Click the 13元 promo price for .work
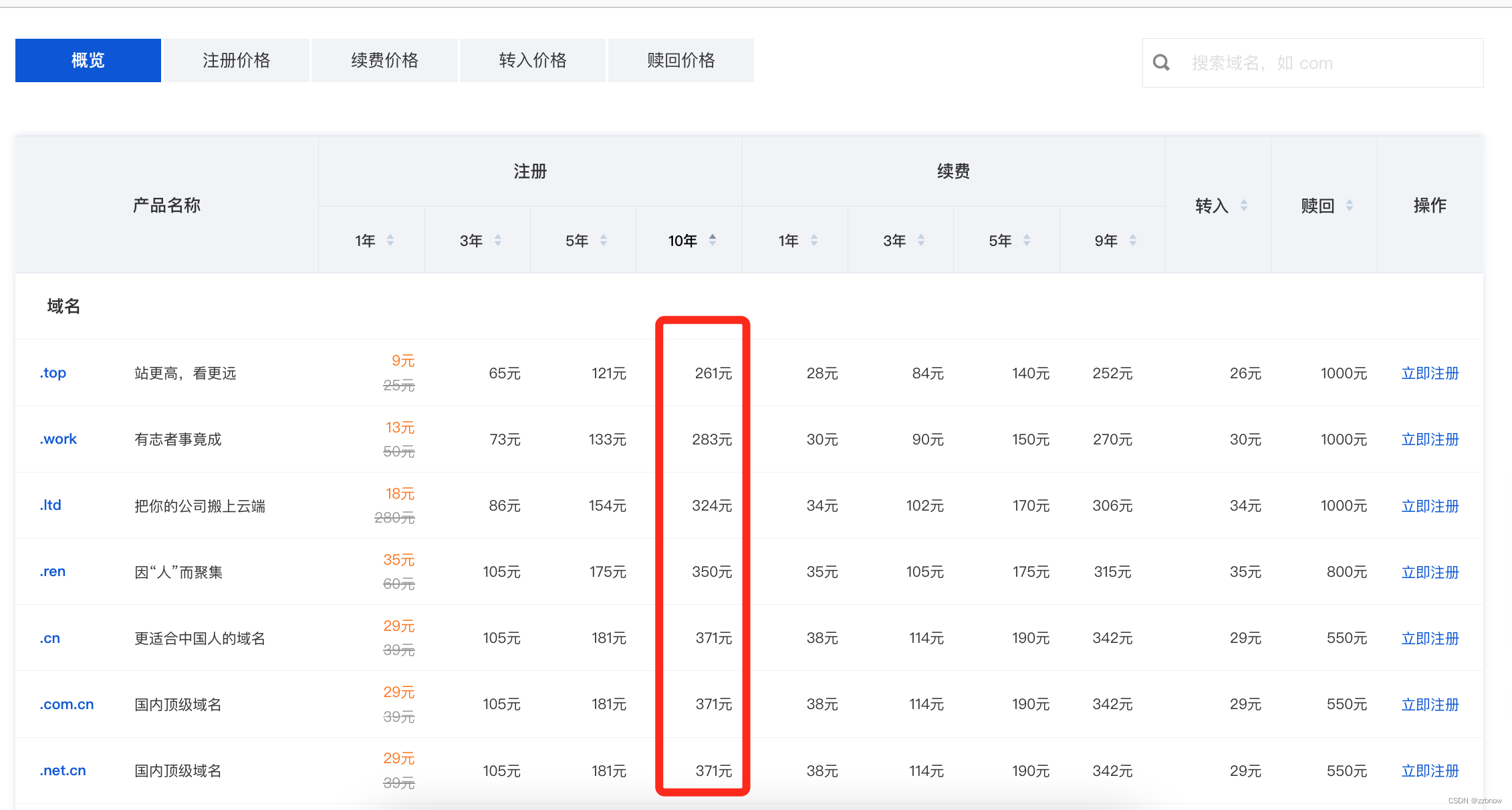The image size is (1512, 810). 400,427
